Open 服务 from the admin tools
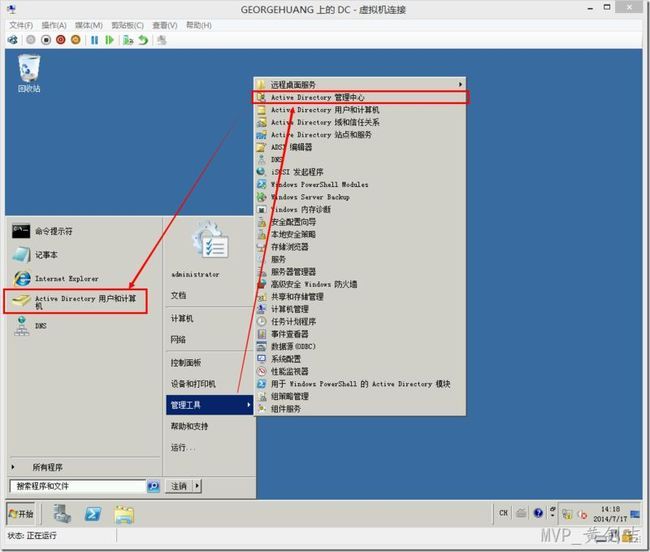 pos(360,259)
